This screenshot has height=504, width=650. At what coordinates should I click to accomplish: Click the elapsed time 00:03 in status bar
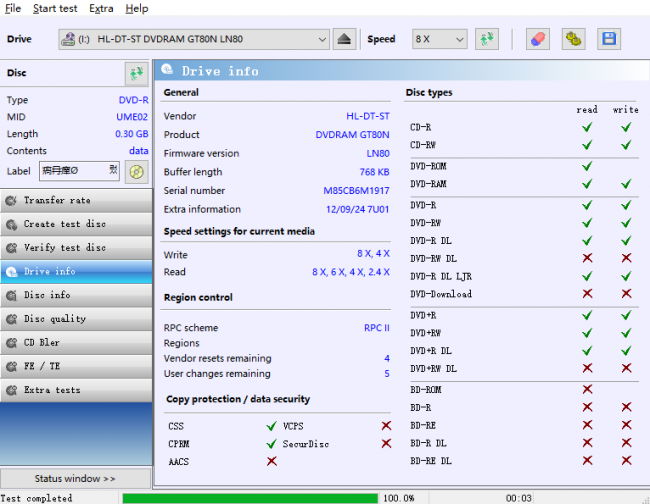click(518, 498)
